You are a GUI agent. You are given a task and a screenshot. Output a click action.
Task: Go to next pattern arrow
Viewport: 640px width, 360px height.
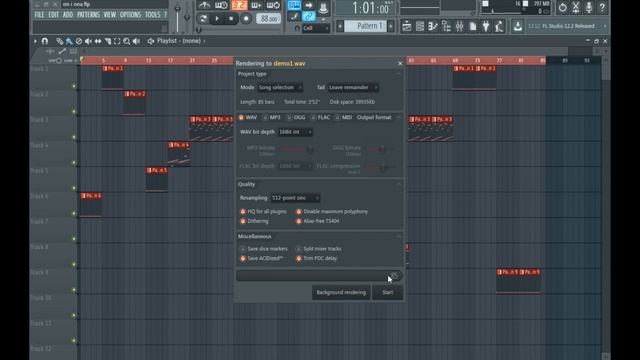click(391, 26)
